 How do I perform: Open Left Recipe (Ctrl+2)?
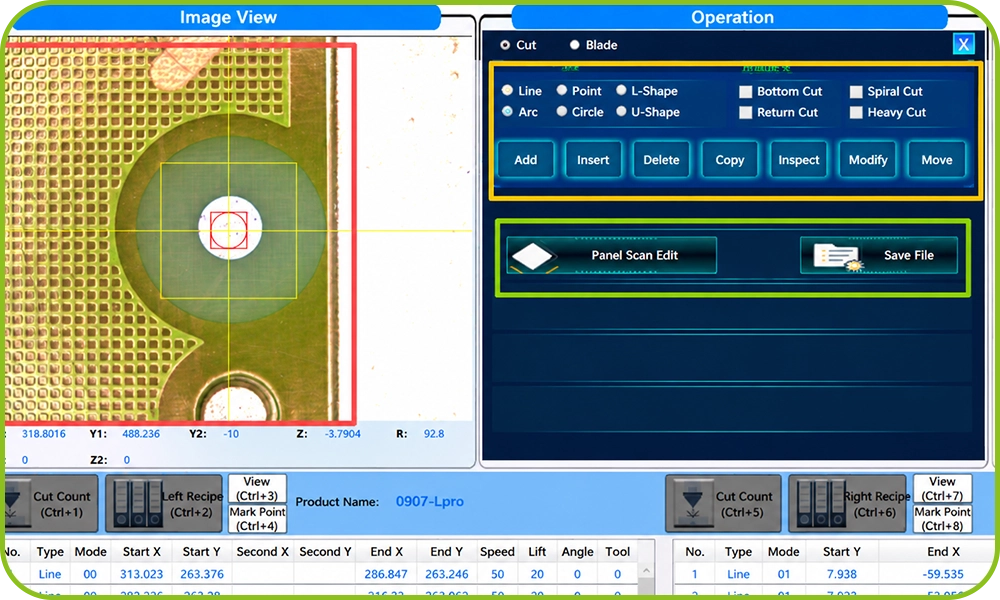point(164,504)
